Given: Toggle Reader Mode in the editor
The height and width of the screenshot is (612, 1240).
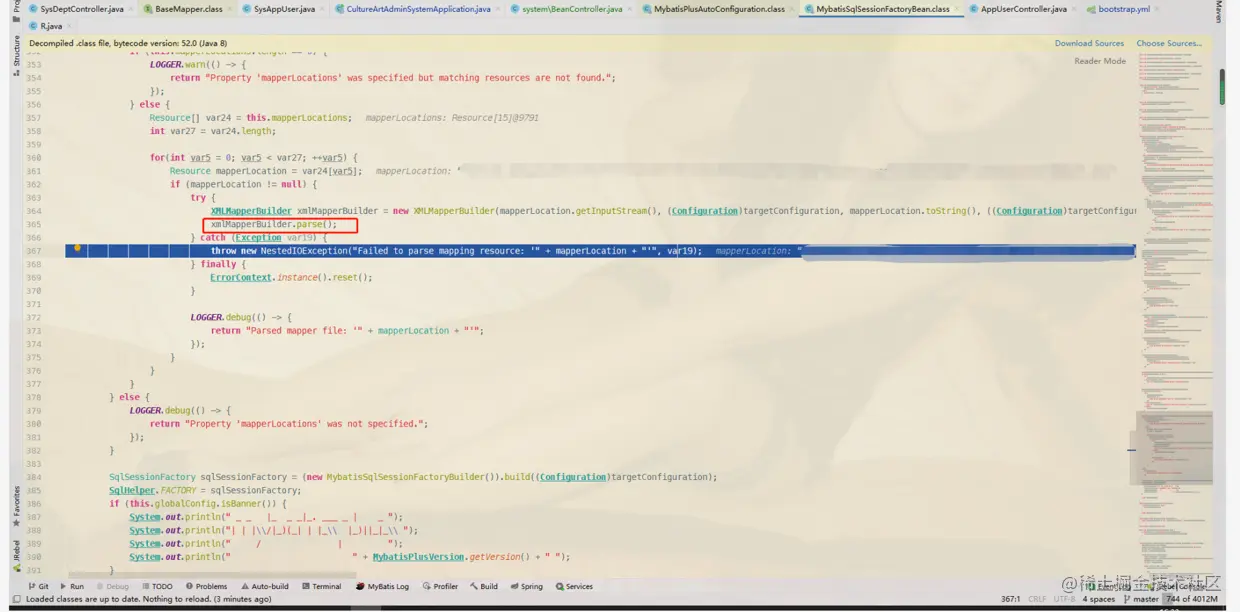Looking at the screenshot, I should (x=1100, y=61).
